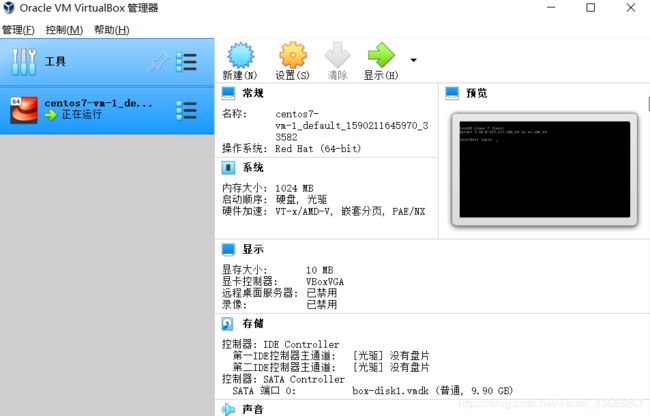
Task: Minimize the VirtualBox manager window
Action: tap(551, 7)
